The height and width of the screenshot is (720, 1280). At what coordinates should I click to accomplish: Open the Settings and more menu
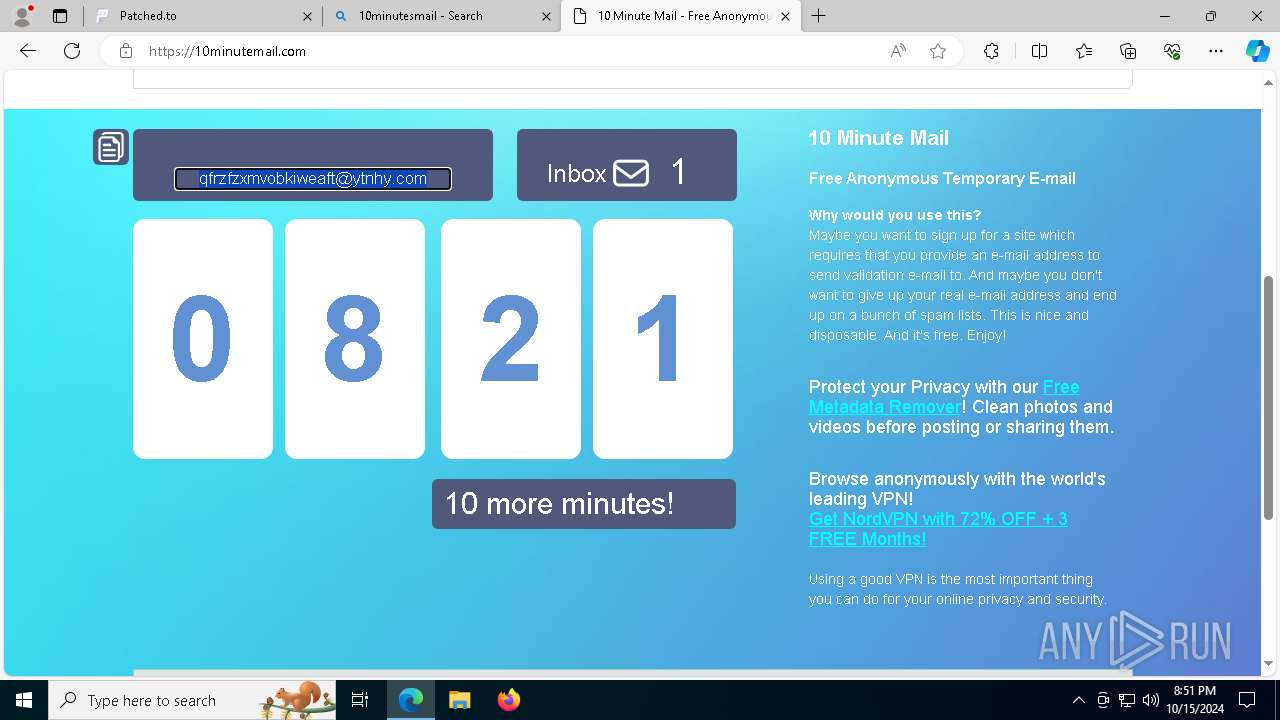pos(1216,51)
